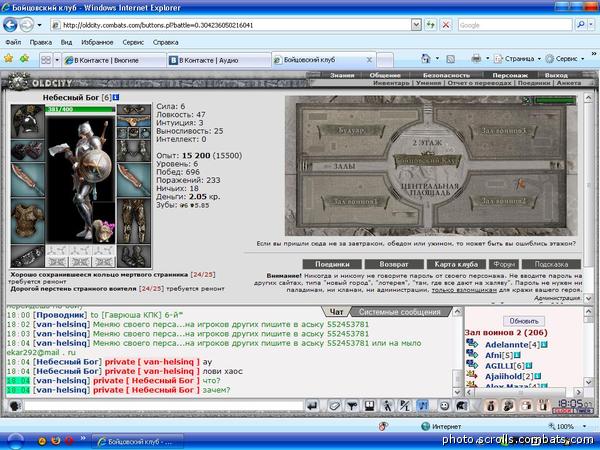The height and width of the screenshot is (450, 600).
Task: Open info icon after AGILLI[6]
Action: click(x=529, y=366)
